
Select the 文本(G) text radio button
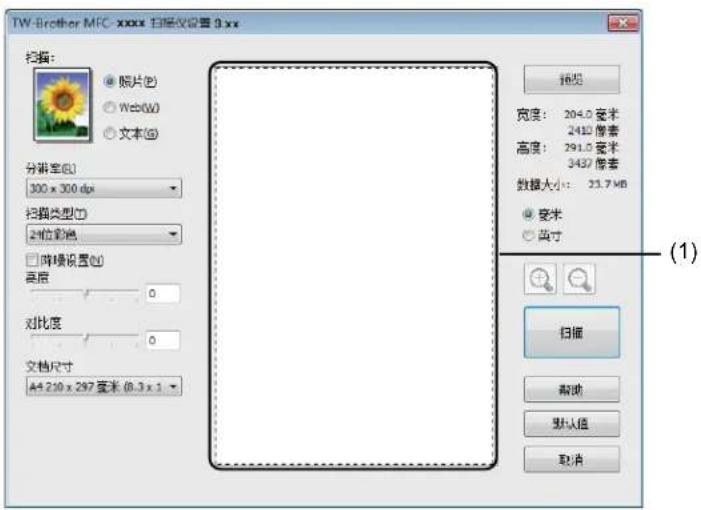109,133
